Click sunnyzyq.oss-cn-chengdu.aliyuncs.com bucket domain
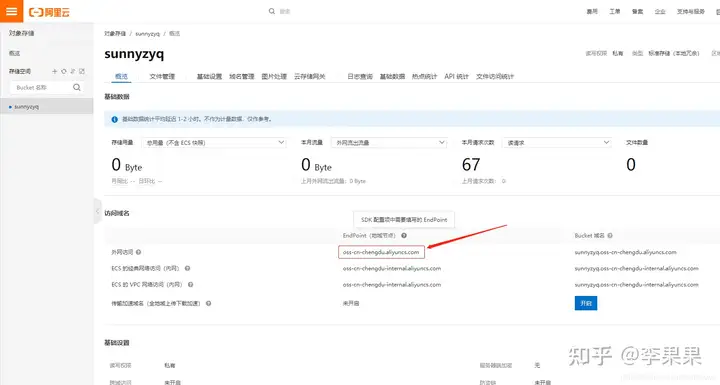Screen dimensions: 720x385 click(625, 252)
